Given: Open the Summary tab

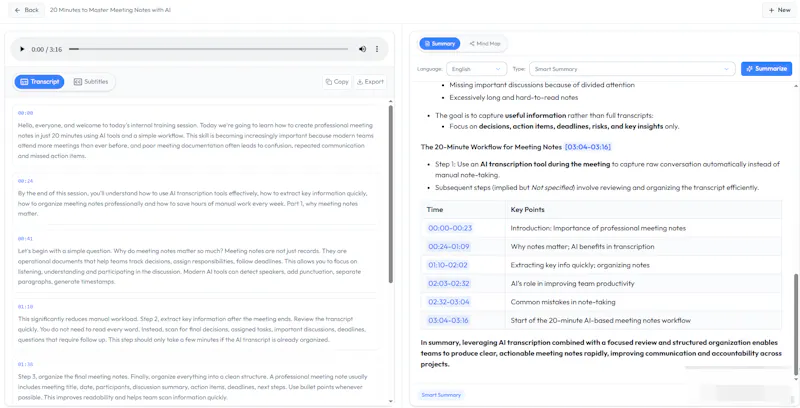Looking at the screenshot, I should (x=440, y=44).
